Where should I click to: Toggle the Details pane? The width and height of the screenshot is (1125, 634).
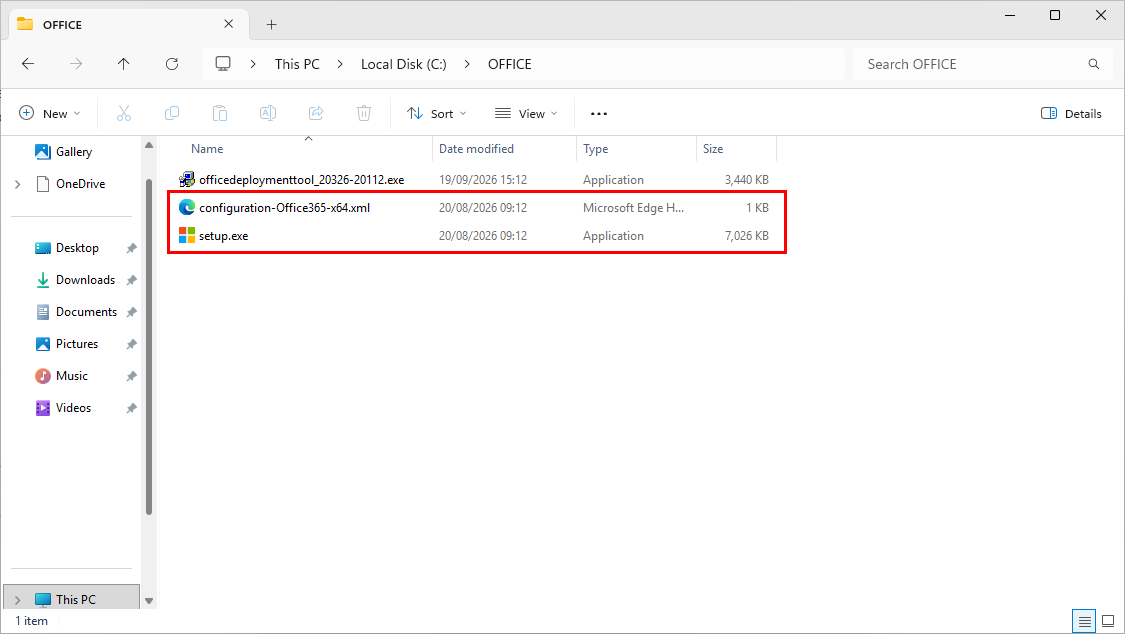1070,113
